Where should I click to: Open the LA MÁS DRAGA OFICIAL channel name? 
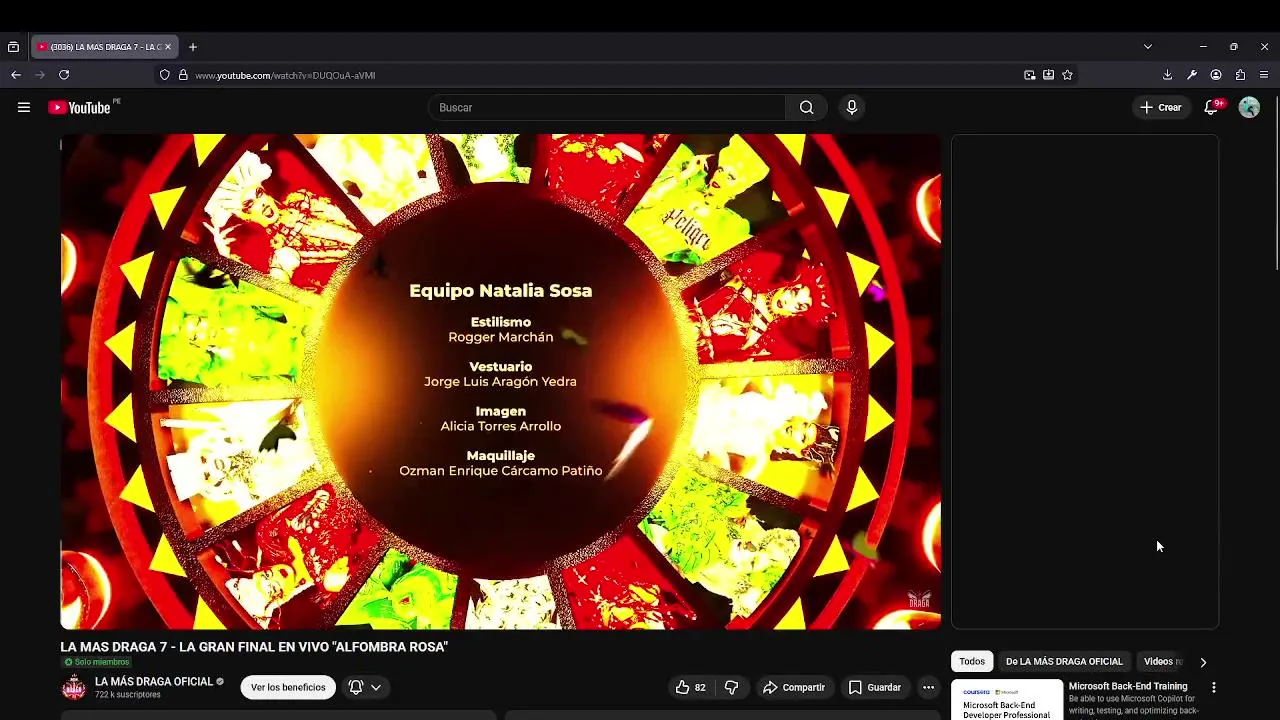coord(154,682)
